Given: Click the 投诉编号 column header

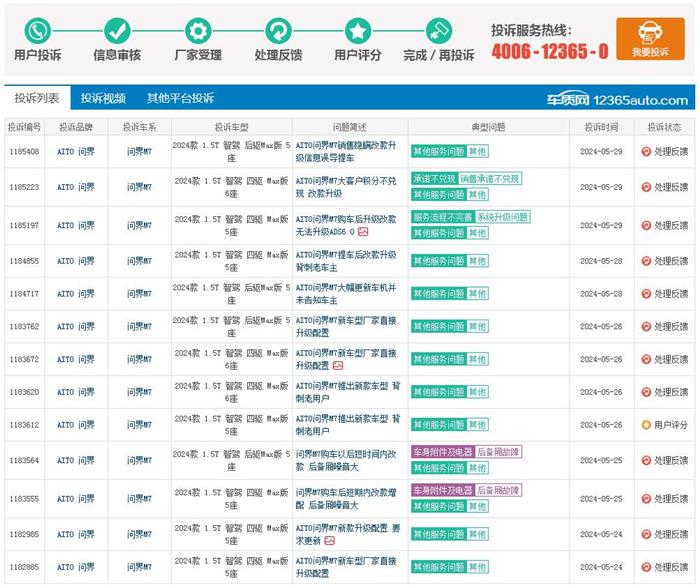Looking at the screenshot, I should 24,127.
